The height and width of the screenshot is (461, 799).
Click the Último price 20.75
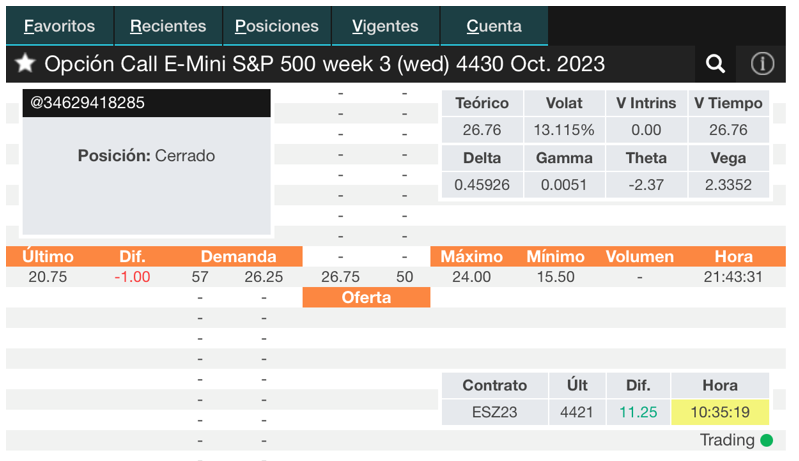(x=47, y=277)
